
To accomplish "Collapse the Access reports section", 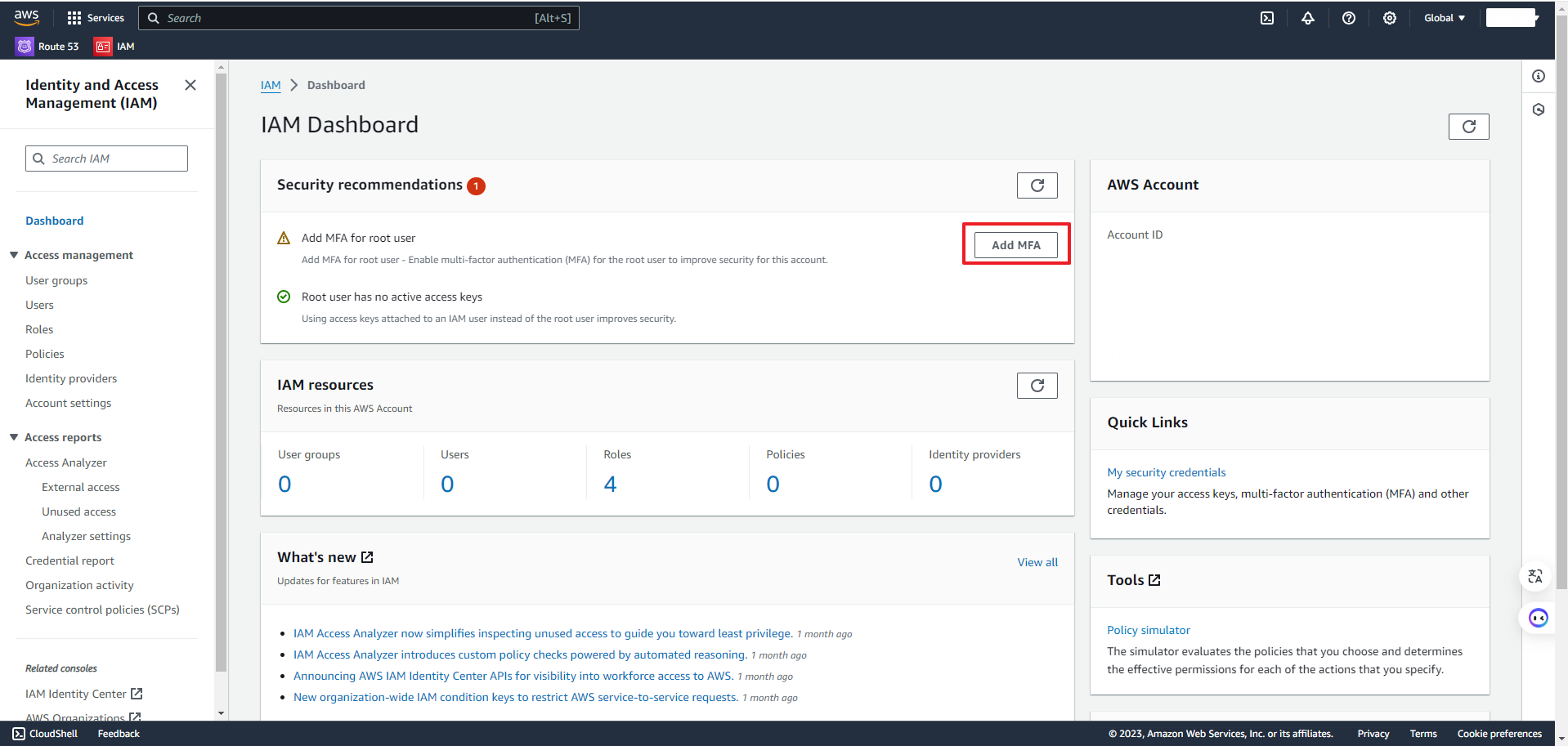I will coord(14,437).
